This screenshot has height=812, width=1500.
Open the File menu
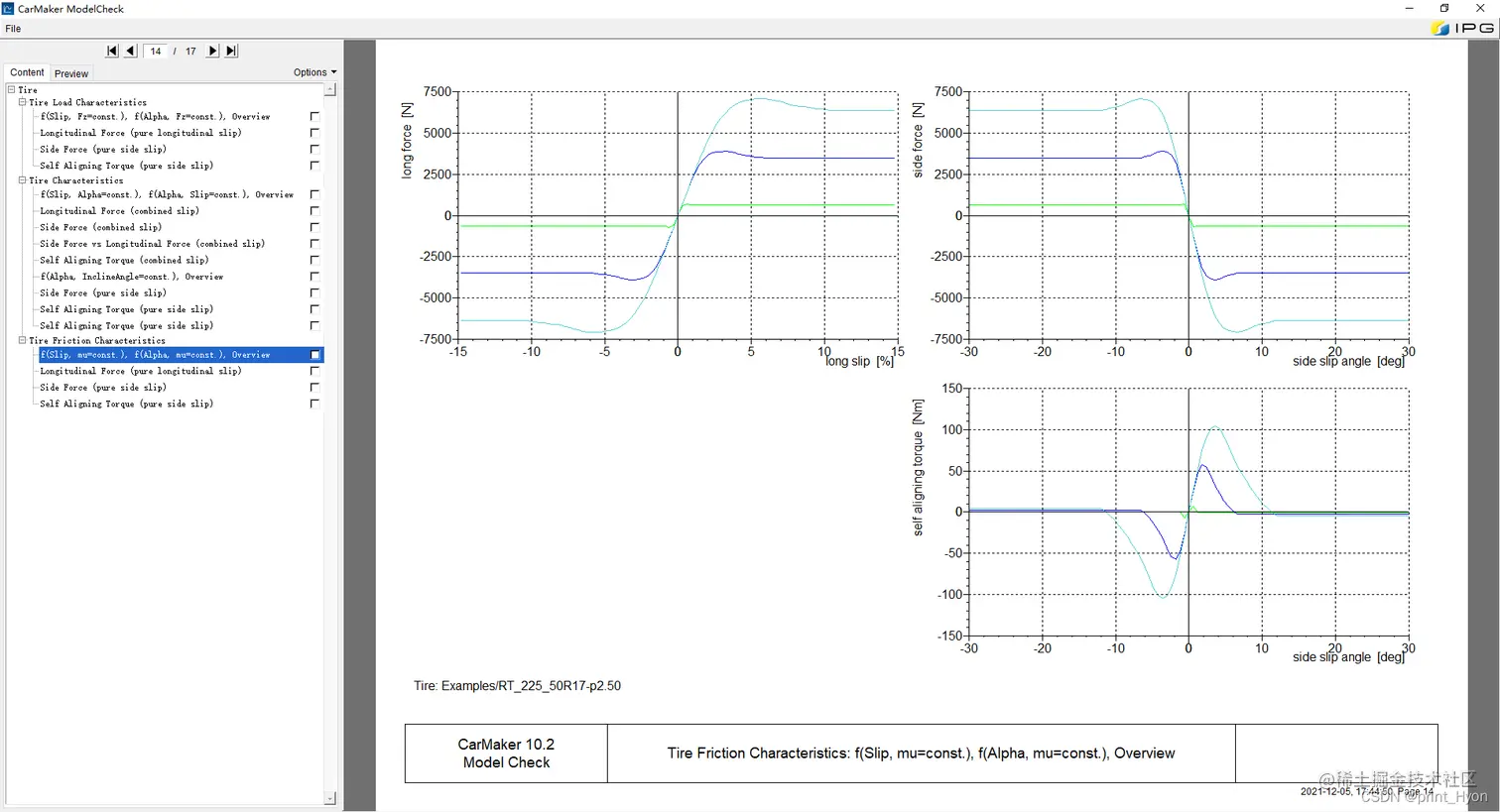[13, 29]
